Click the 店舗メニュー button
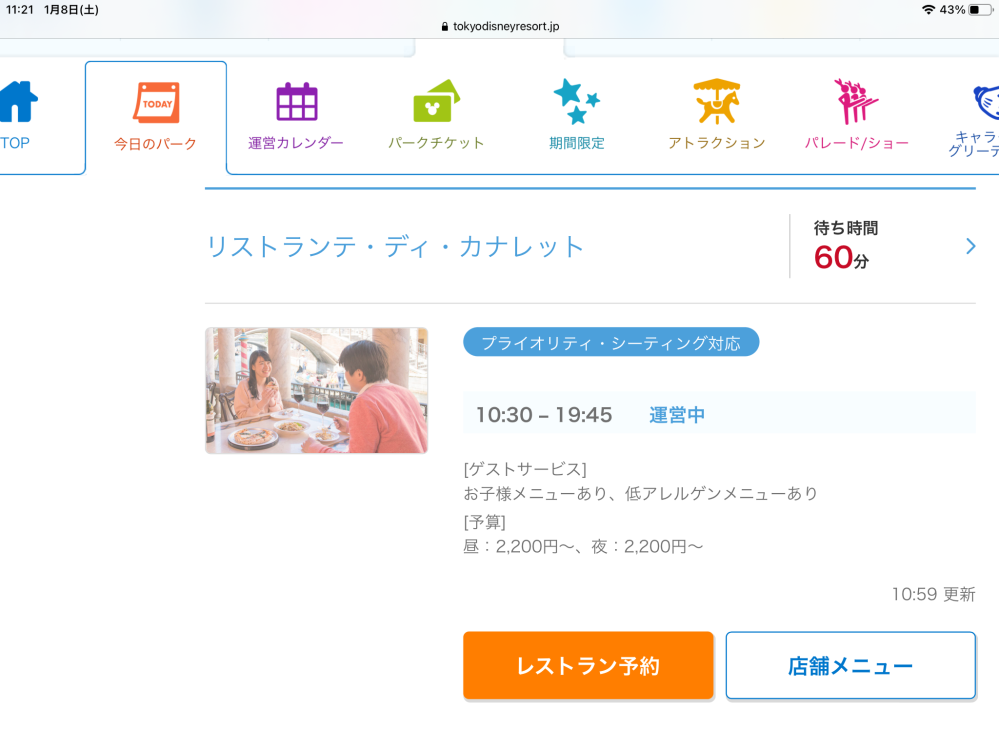 coord(851,666)
